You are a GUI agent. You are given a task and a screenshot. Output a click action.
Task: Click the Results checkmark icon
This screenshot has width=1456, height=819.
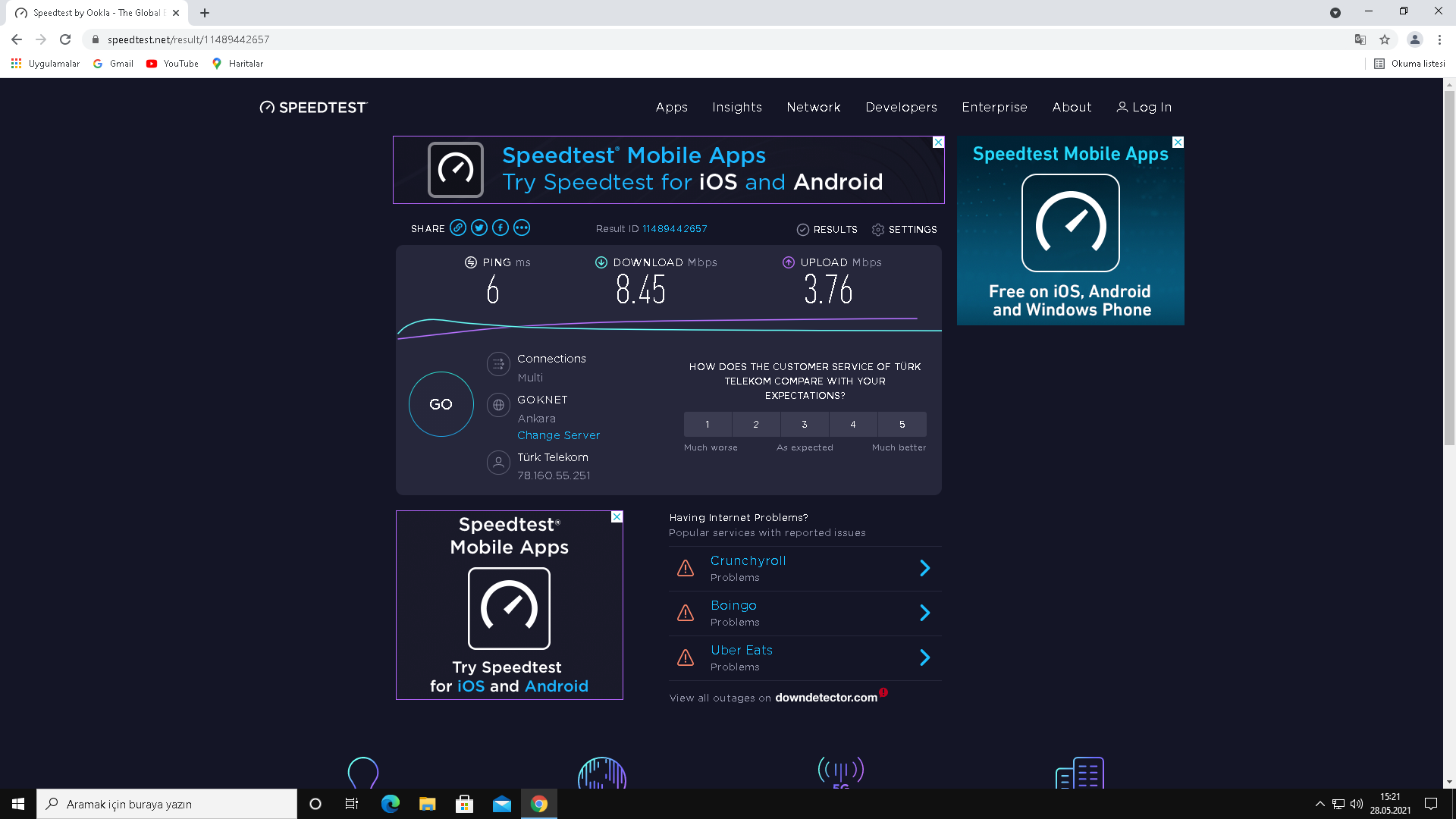coord(802,229)
